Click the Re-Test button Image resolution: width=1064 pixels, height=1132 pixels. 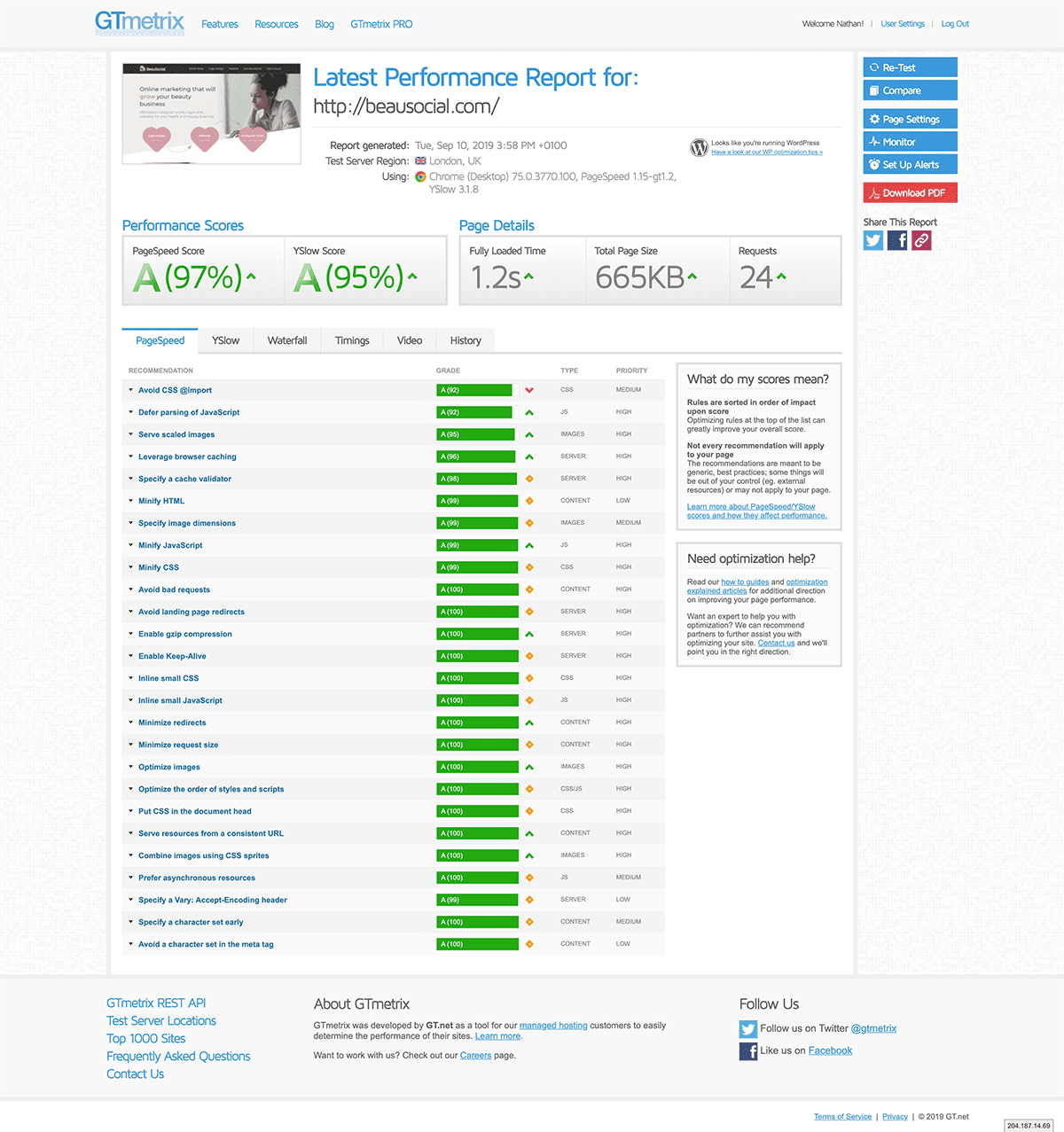pyautogui.click(x=911, y=67)
